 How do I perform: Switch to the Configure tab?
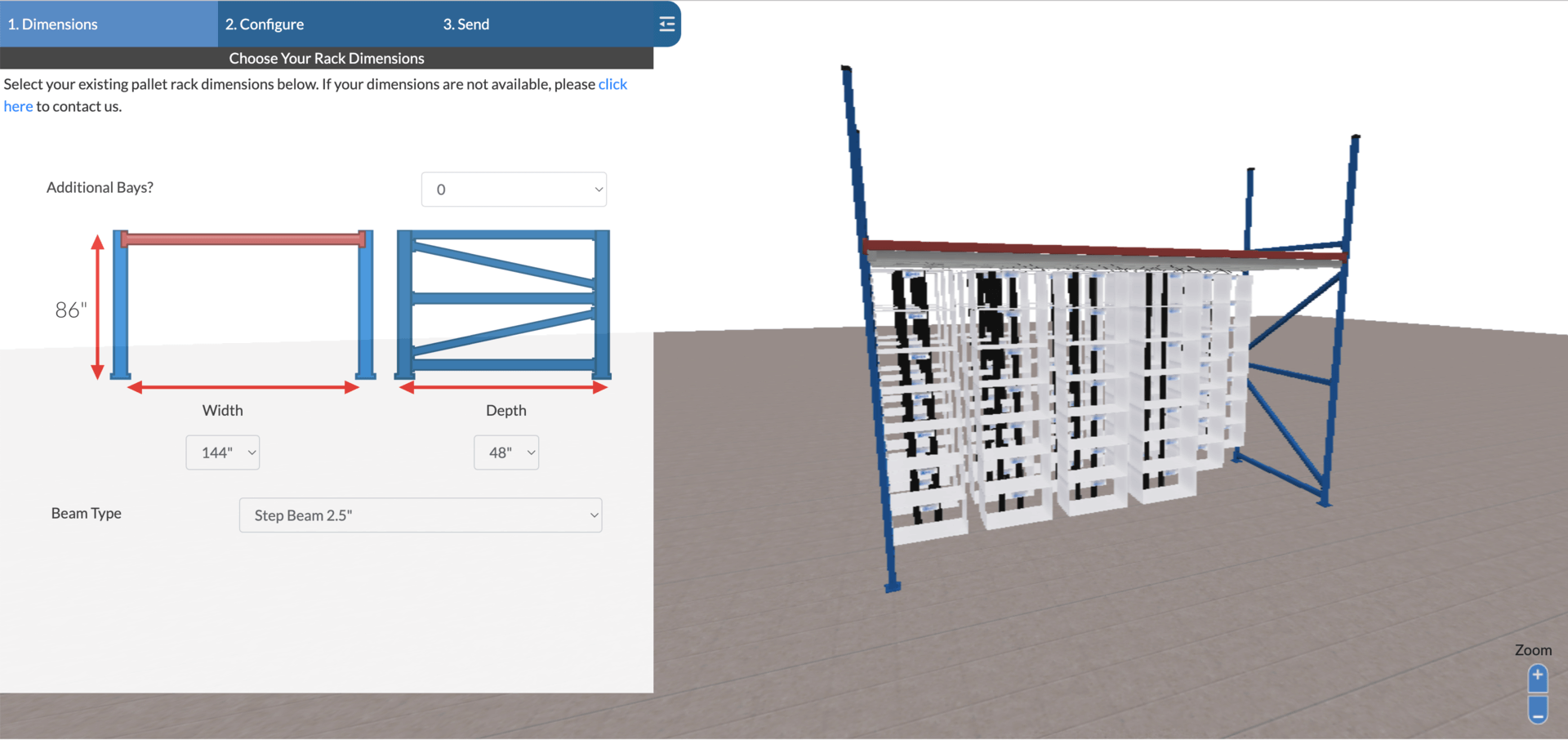coord(265,24)
